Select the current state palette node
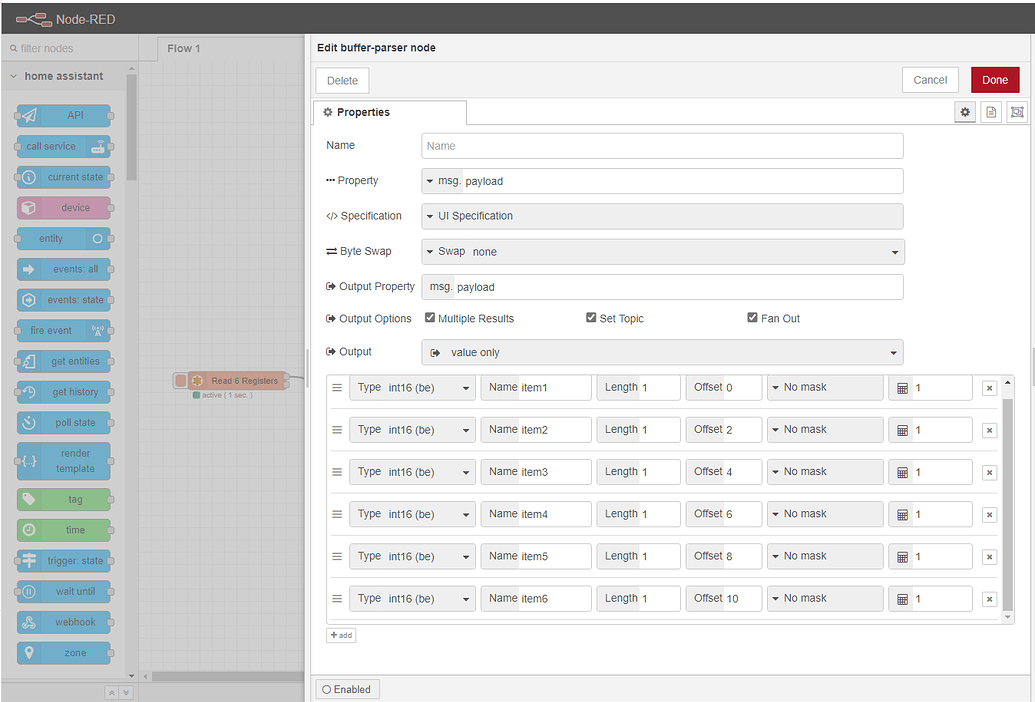This screenshot has height=702, width=1035. pos(64,177)
